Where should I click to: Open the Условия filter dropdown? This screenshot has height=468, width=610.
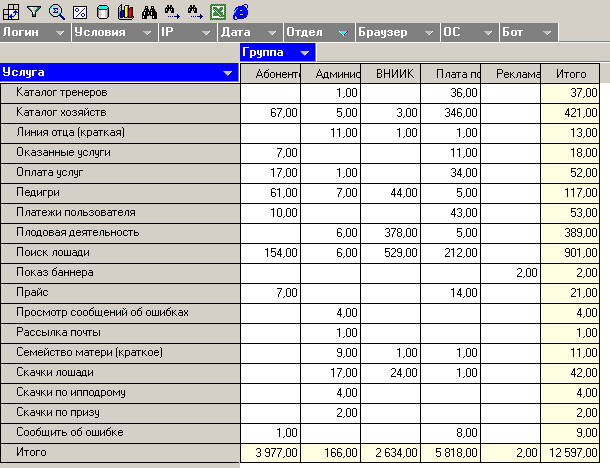(x=147, y=33)
